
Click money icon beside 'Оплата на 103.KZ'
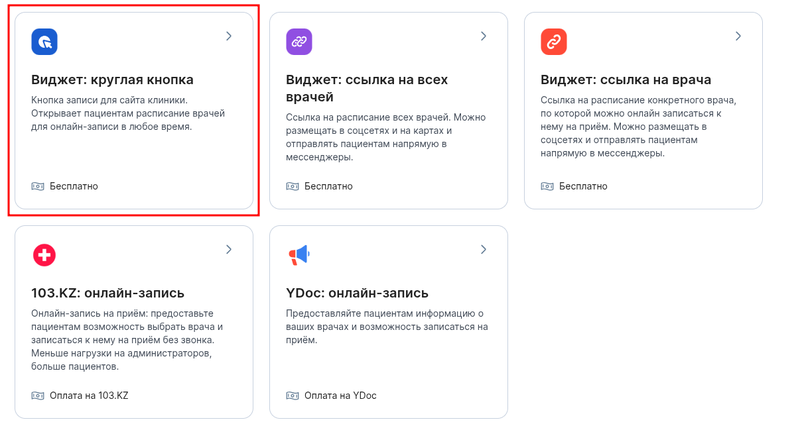[x=38, y=395]
